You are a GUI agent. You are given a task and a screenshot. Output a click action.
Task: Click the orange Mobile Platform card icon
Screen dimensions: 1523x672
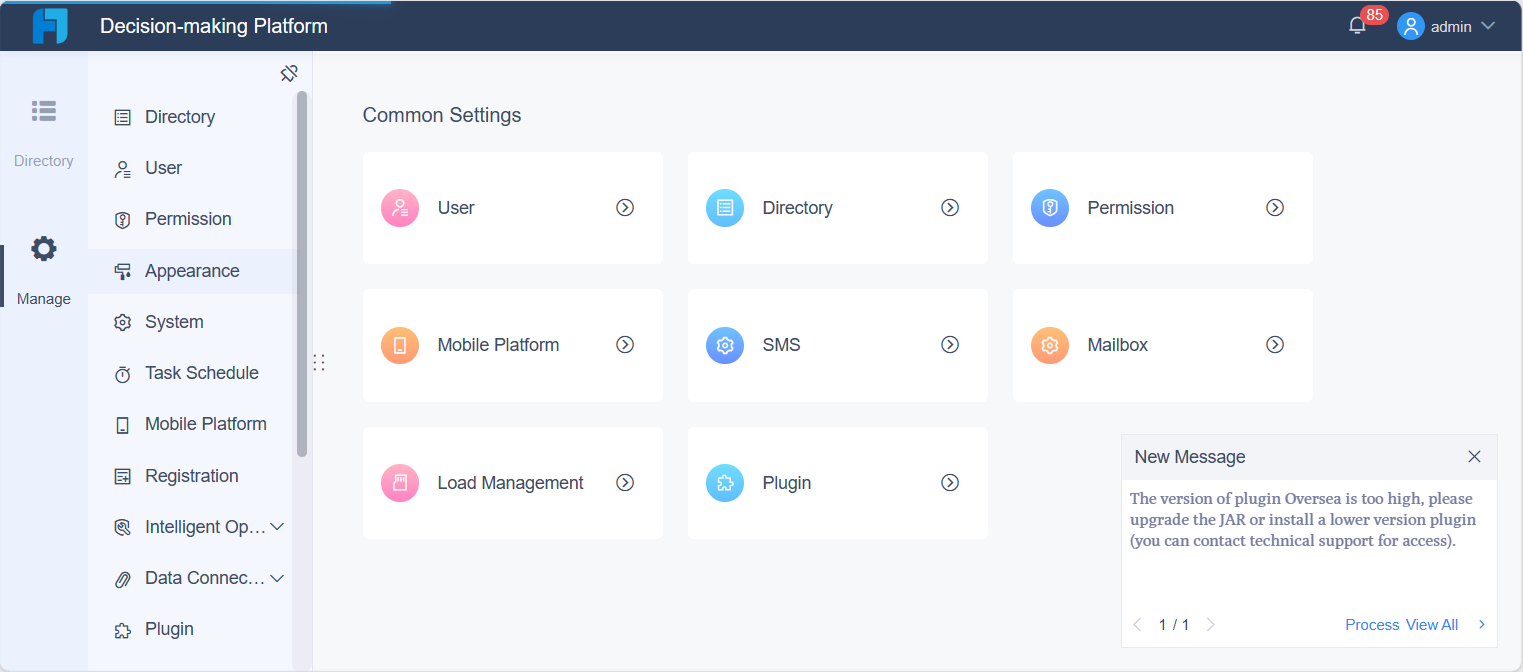point(400,345)
